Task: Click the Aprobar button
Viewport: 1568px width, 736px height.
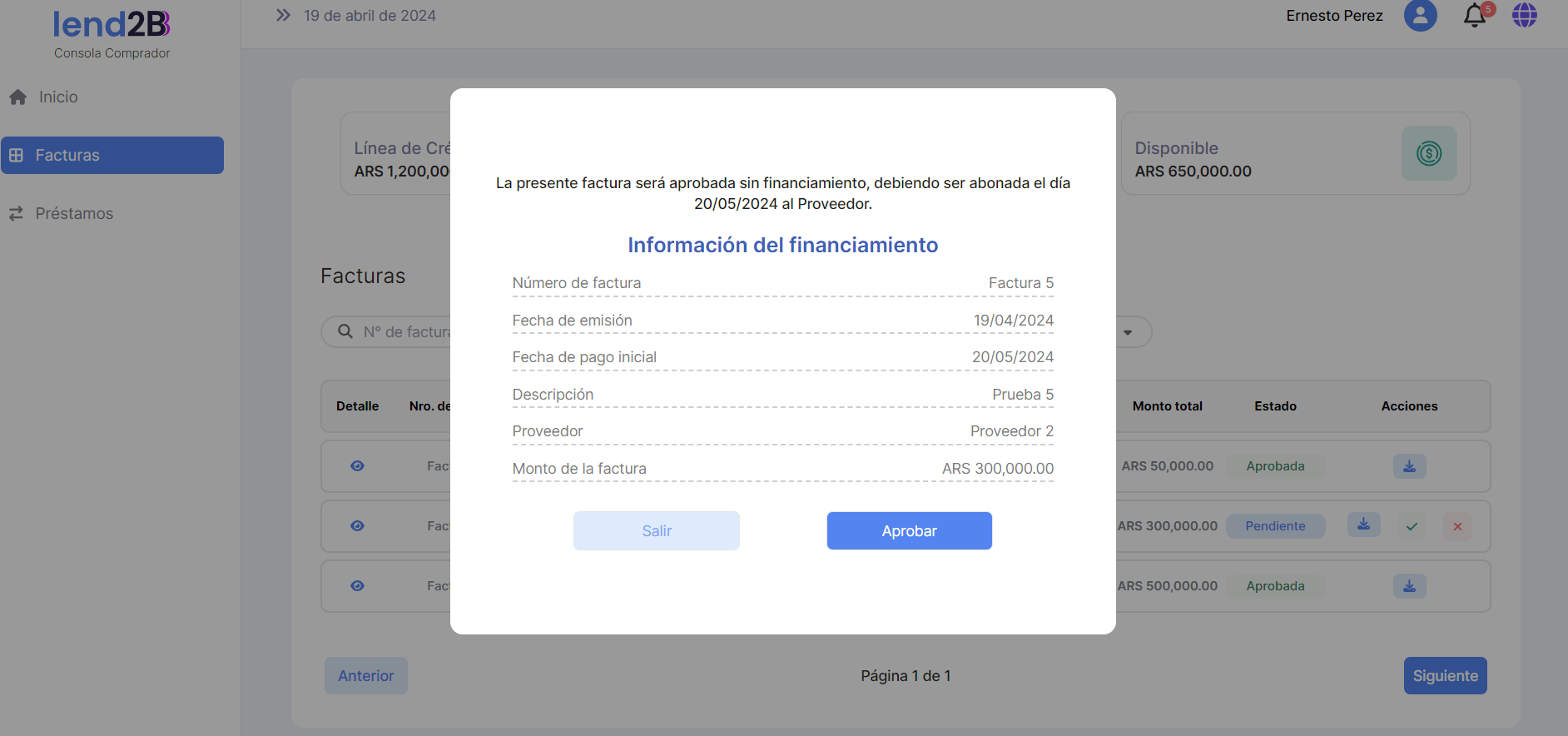Action: pos(909,531)
